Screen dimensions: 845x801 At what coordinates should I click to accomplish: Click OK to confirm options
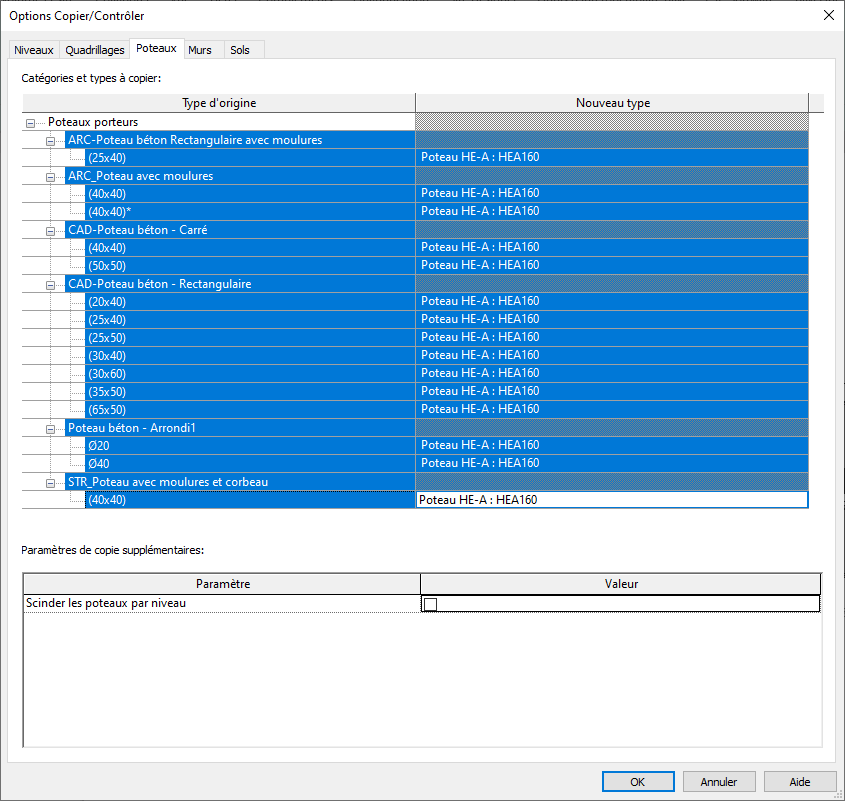click(x=637, y=782)
